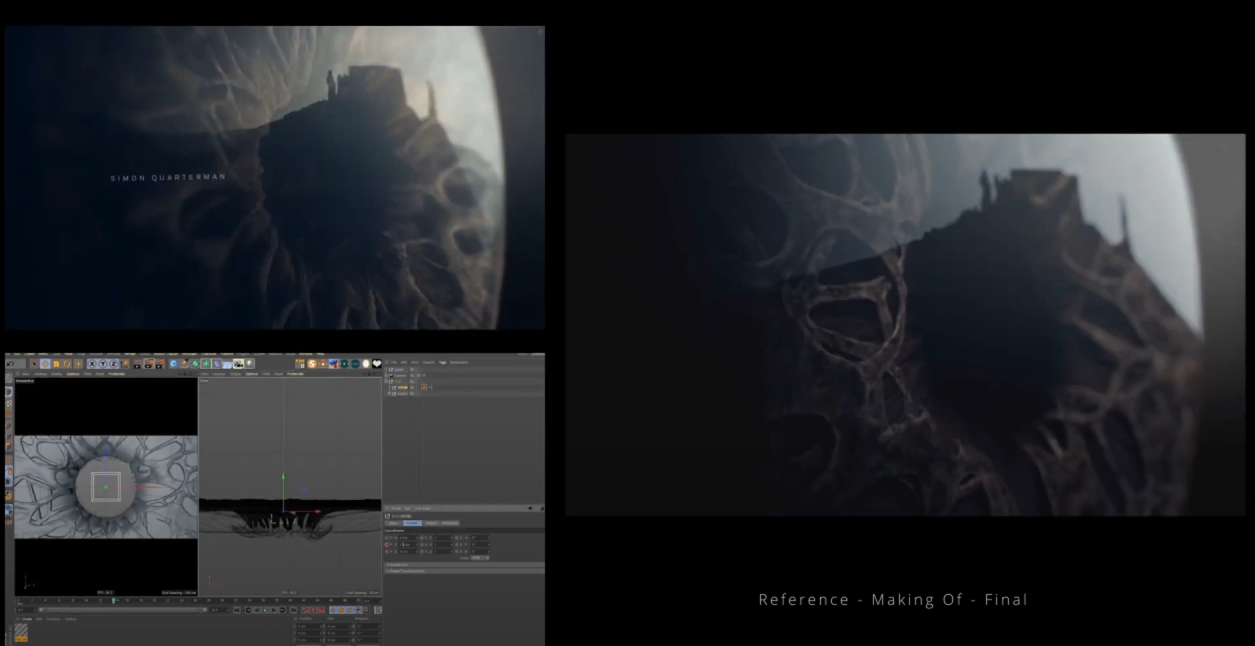Open Edit Render Settings clapperboard icon

point(161,364)
